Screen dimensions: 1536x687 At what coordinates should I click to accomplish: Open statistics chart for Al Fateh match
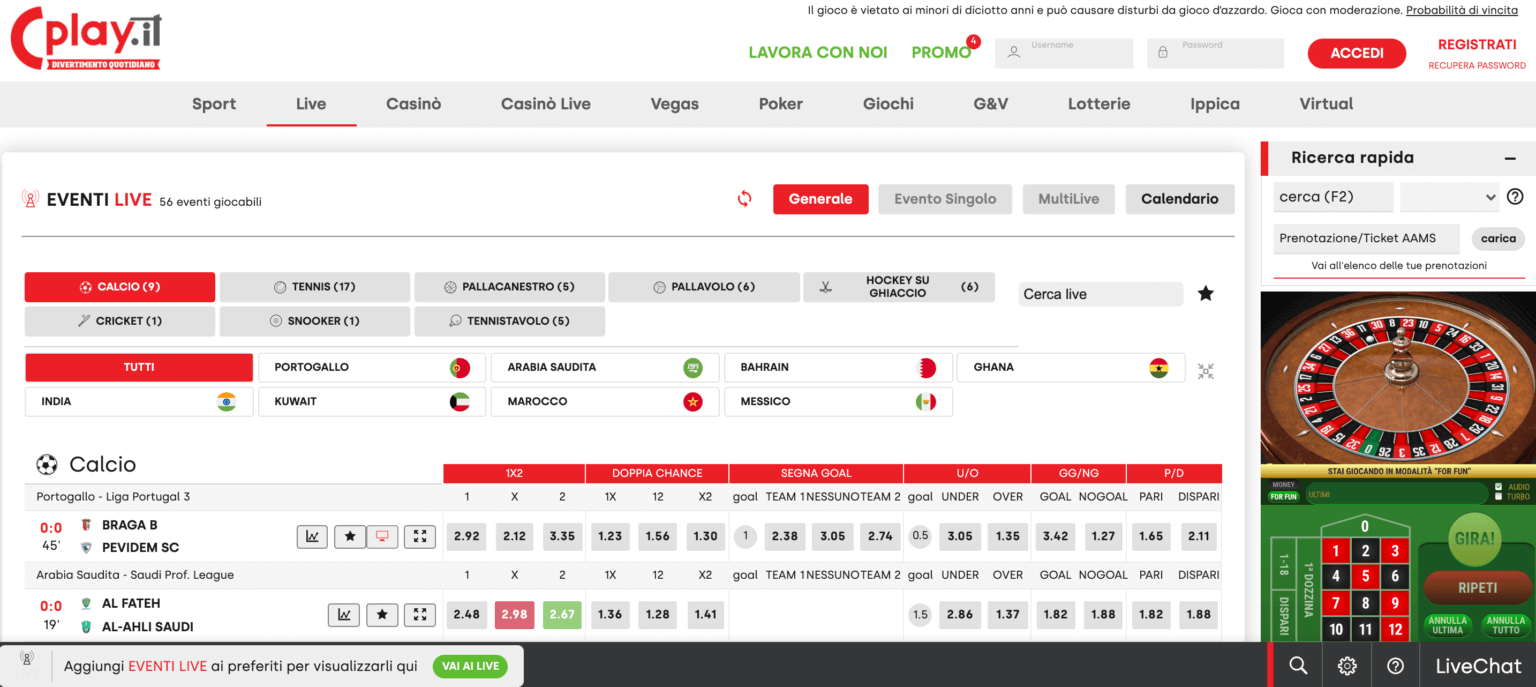pos(344,615)
